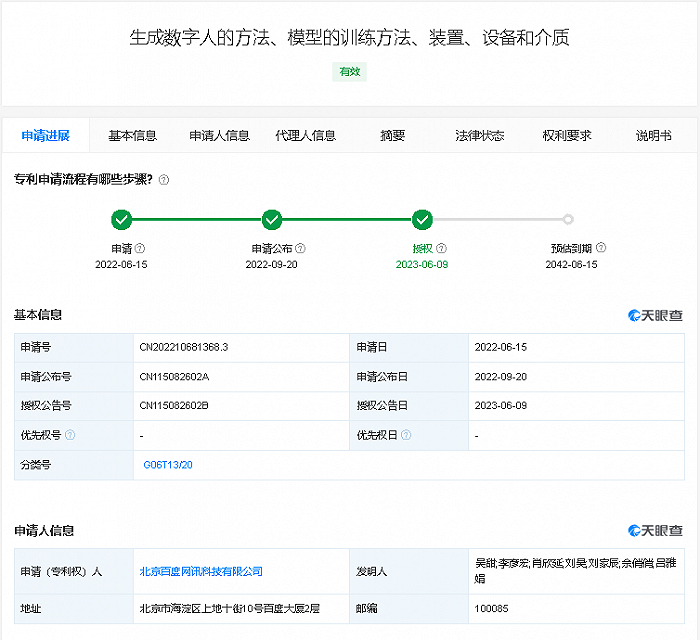Click postal code 100085
Image resolution: width=700 pixels, height=640 pixels.
point(491,609)
